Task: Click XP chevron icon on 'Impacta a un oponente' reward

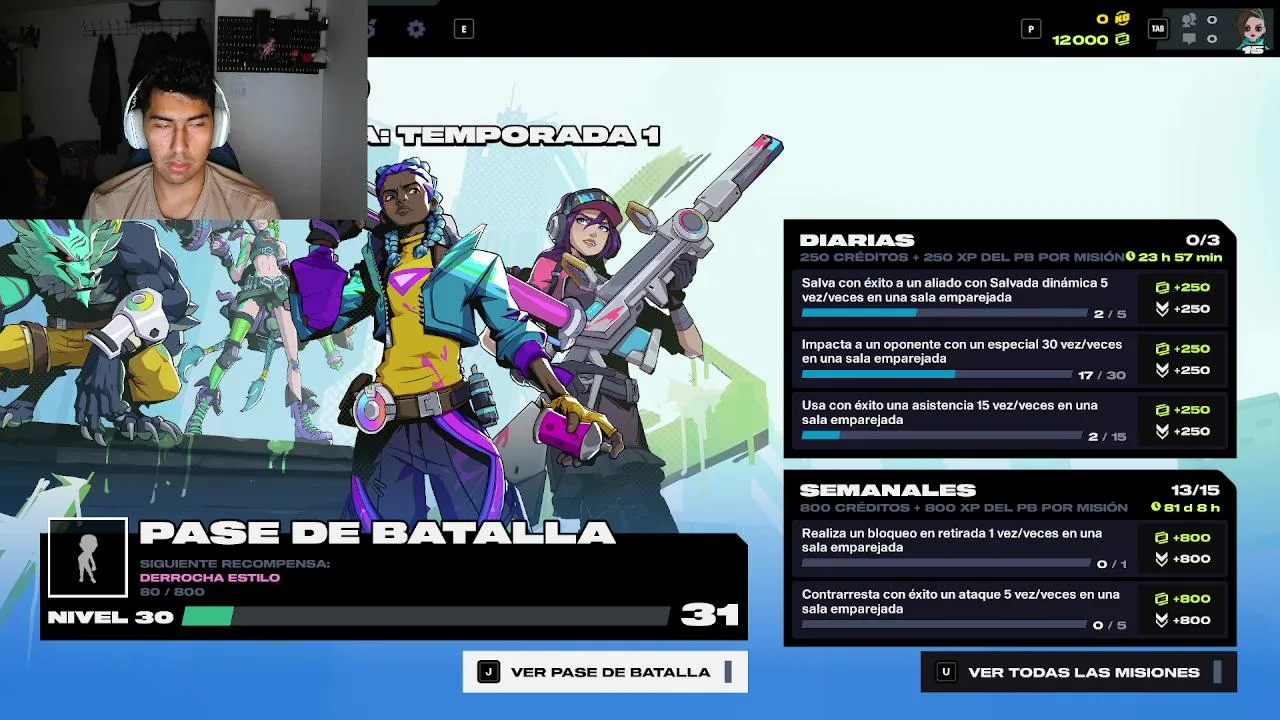Action: coord(1162,370)
